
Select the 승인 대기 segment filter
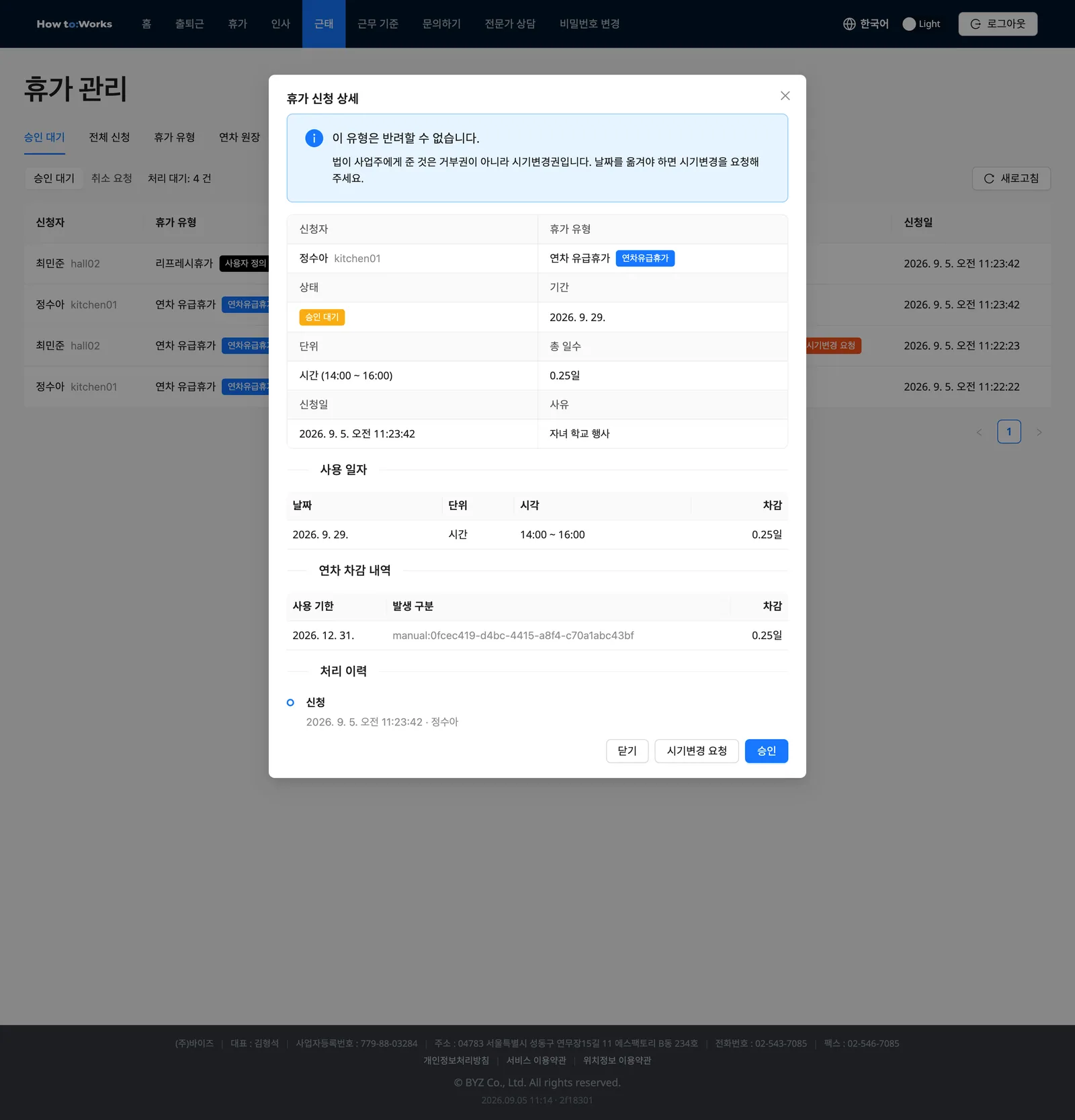click(54, 179)
